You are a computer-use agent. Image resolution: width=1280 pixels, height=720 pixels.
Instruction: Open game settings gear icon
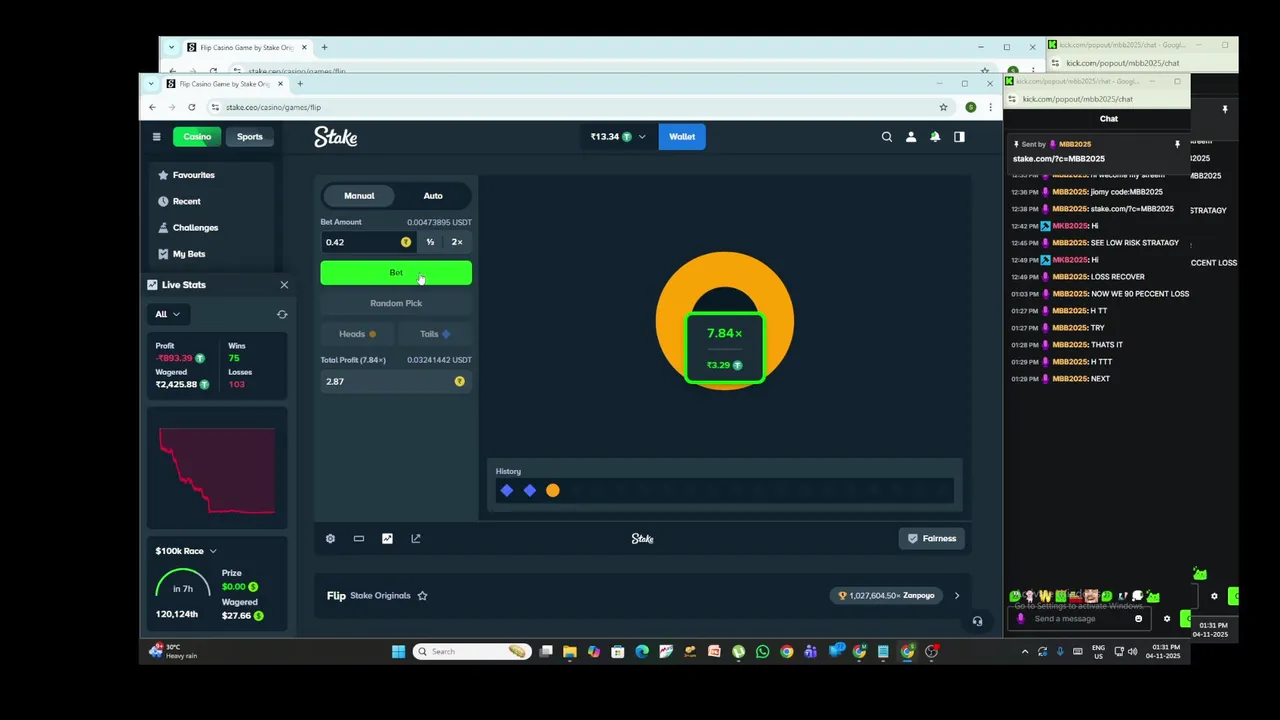coord(330,538)
